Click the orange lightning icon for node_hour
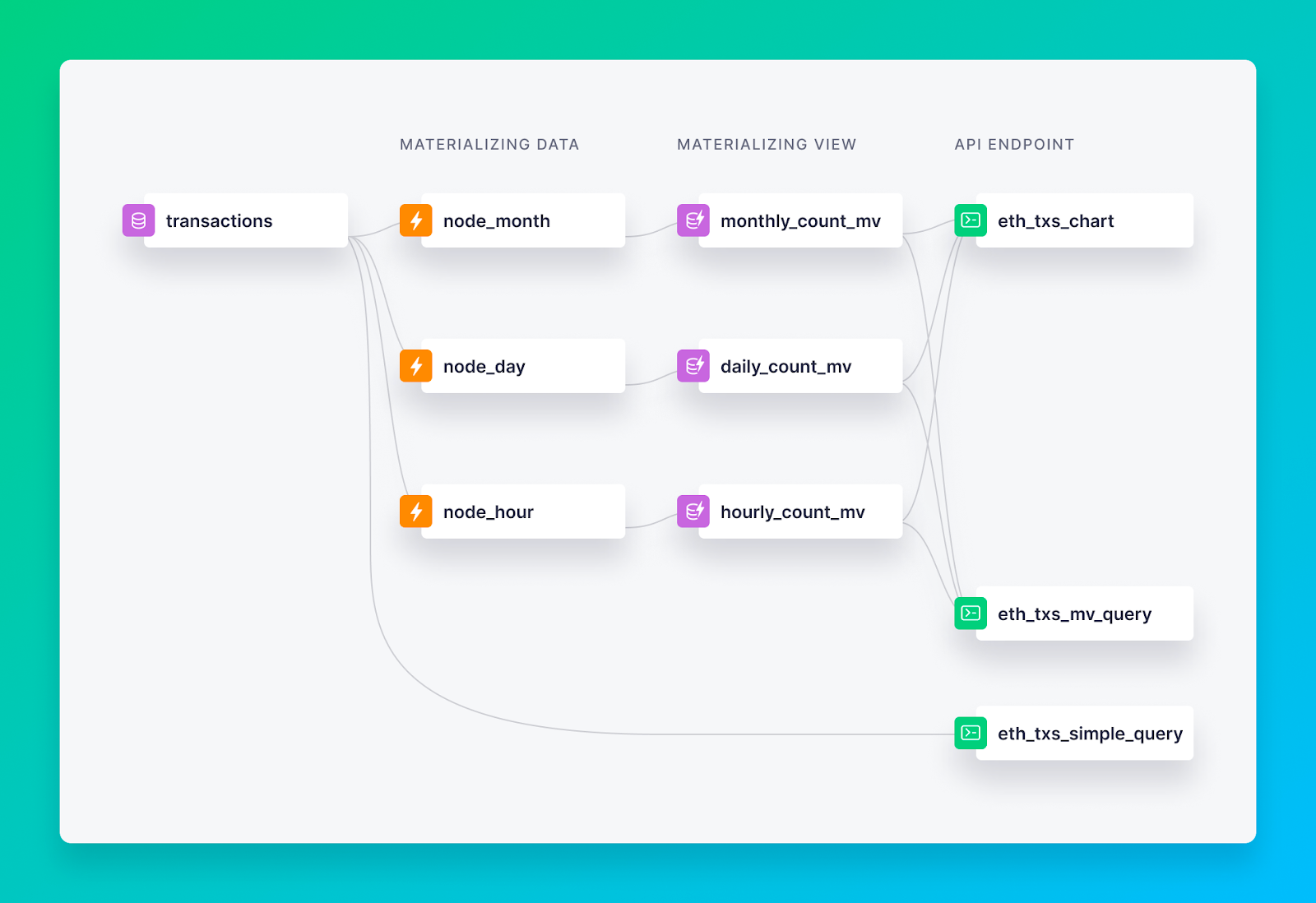Viewport: 1316px width, 903px height. [415, 512]
